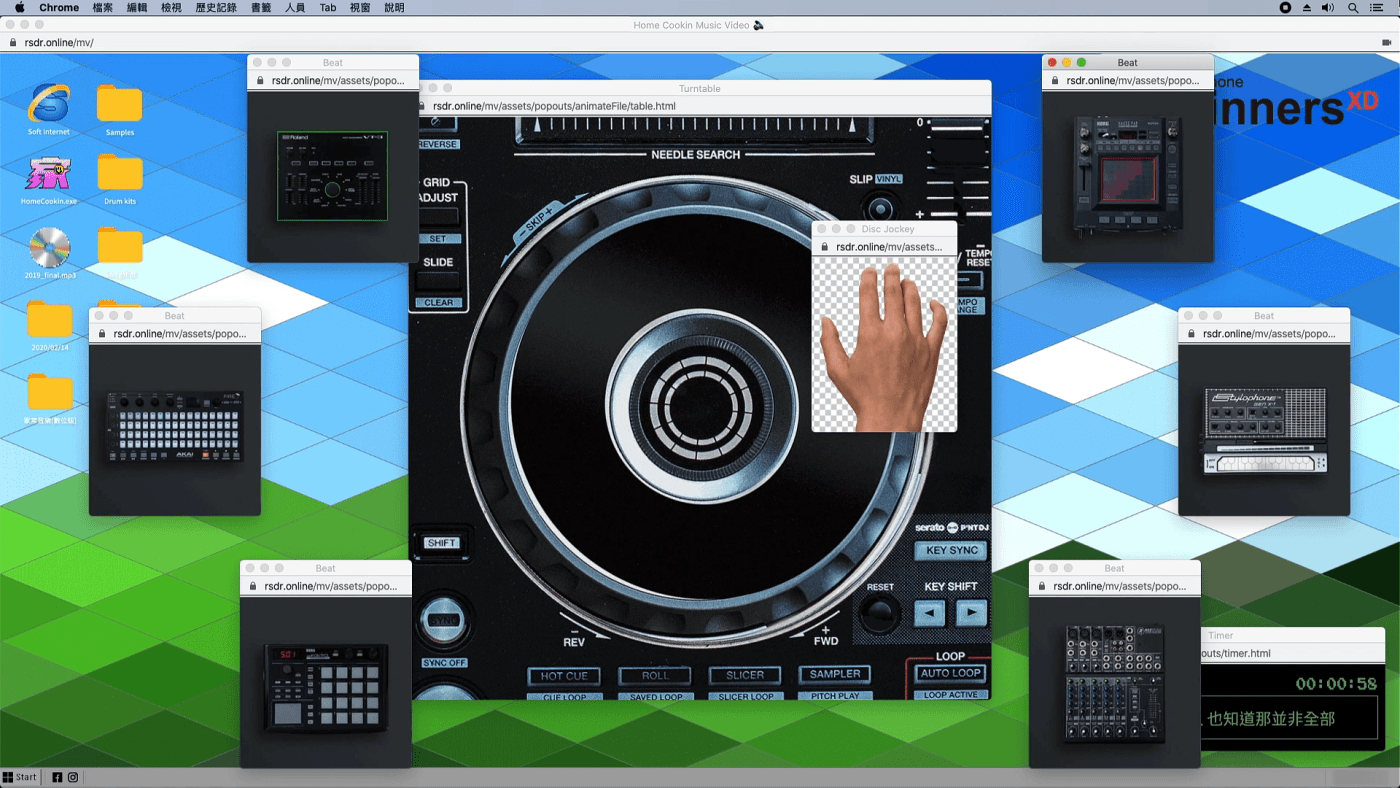Click the VINYL label next to SLIP
Viewport: 1400px width, 788px height.
[889, 179]
